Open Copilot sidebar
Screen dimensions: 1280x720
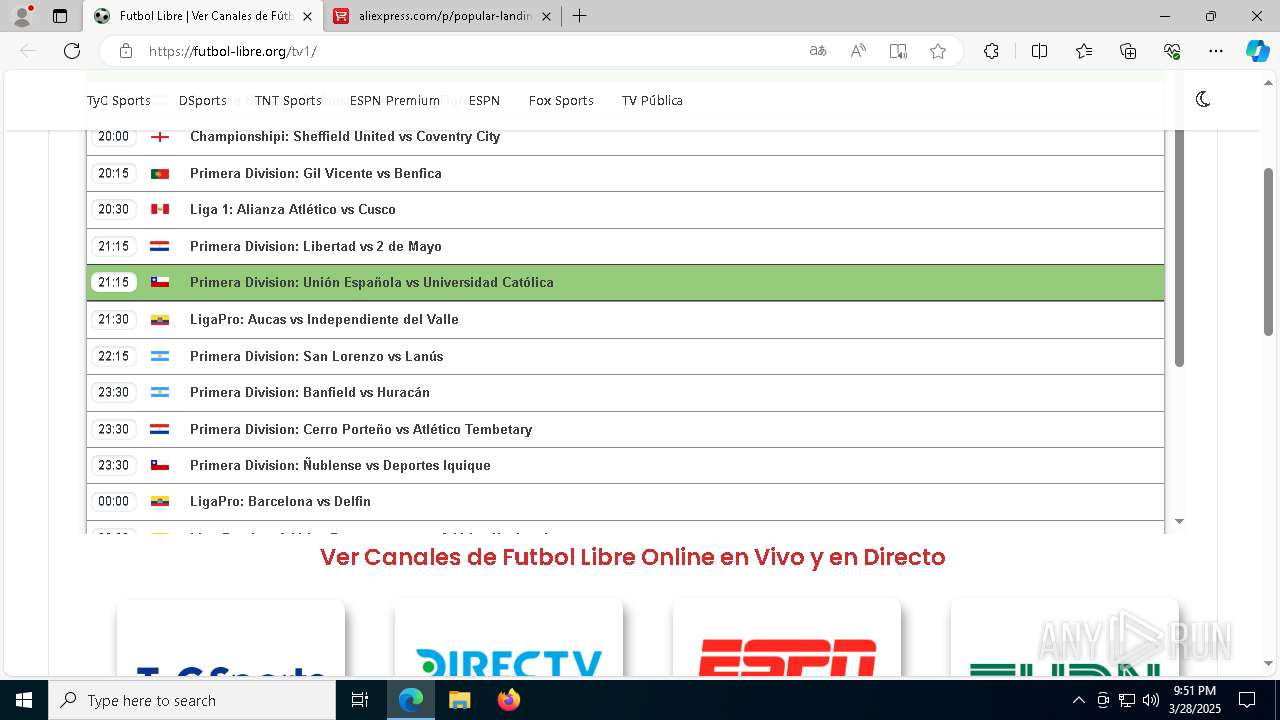pyautogui.click(x=1257, y=51)
